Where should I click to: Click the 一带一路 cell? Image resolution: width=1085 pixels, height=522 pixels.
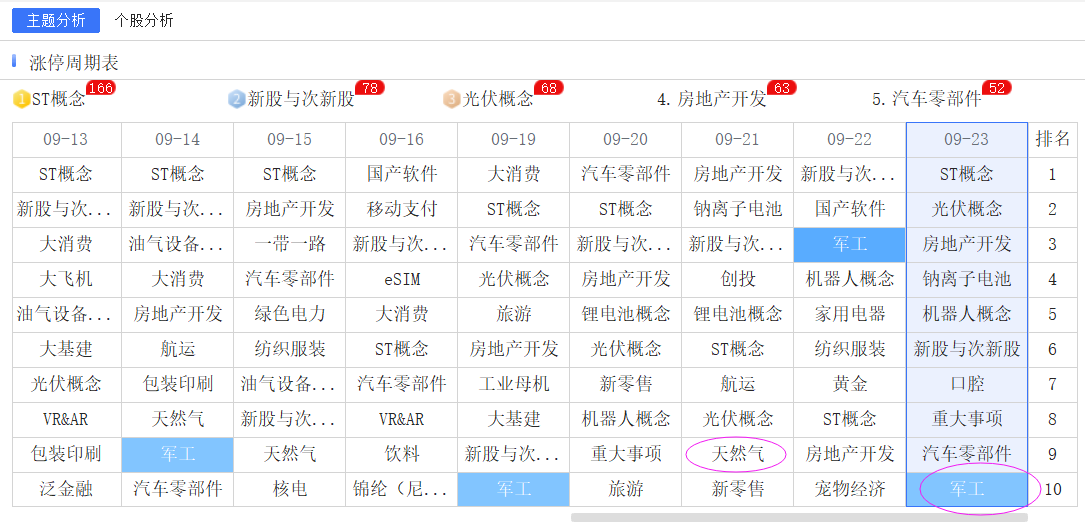pos(290,244)
